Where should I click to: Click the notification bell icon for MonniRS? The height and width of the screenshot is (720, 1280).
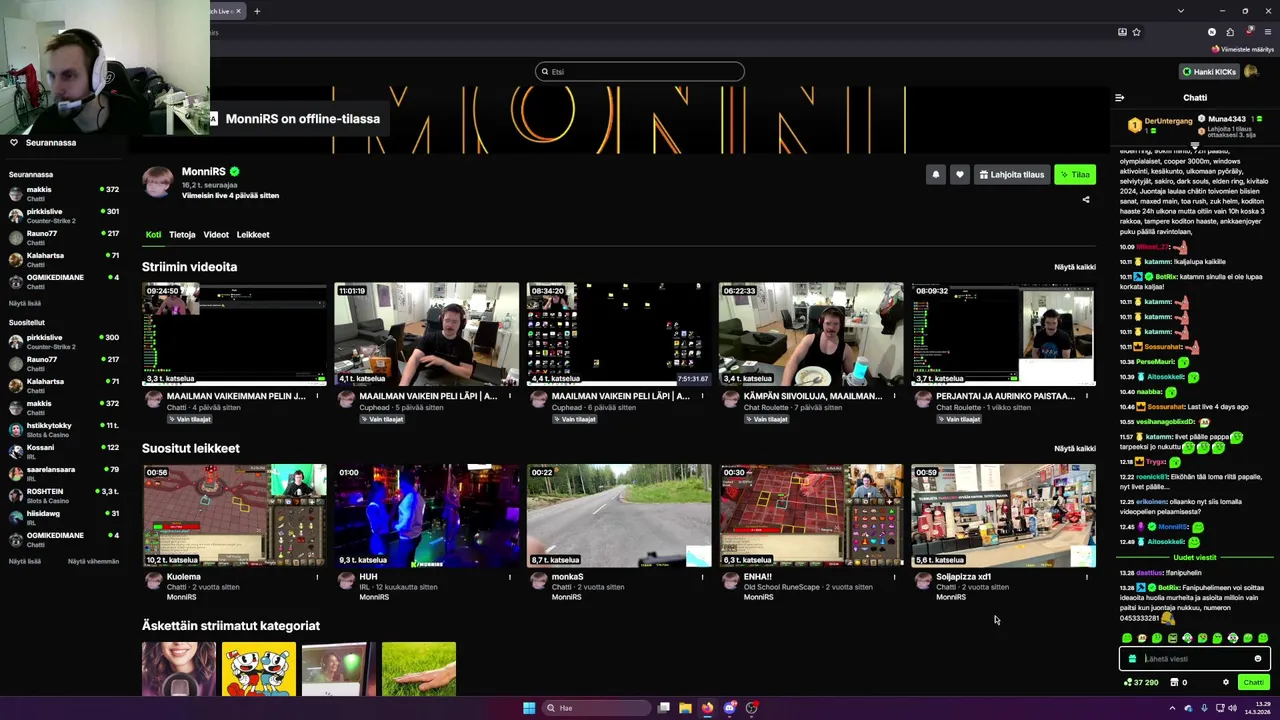pos(936,175)
